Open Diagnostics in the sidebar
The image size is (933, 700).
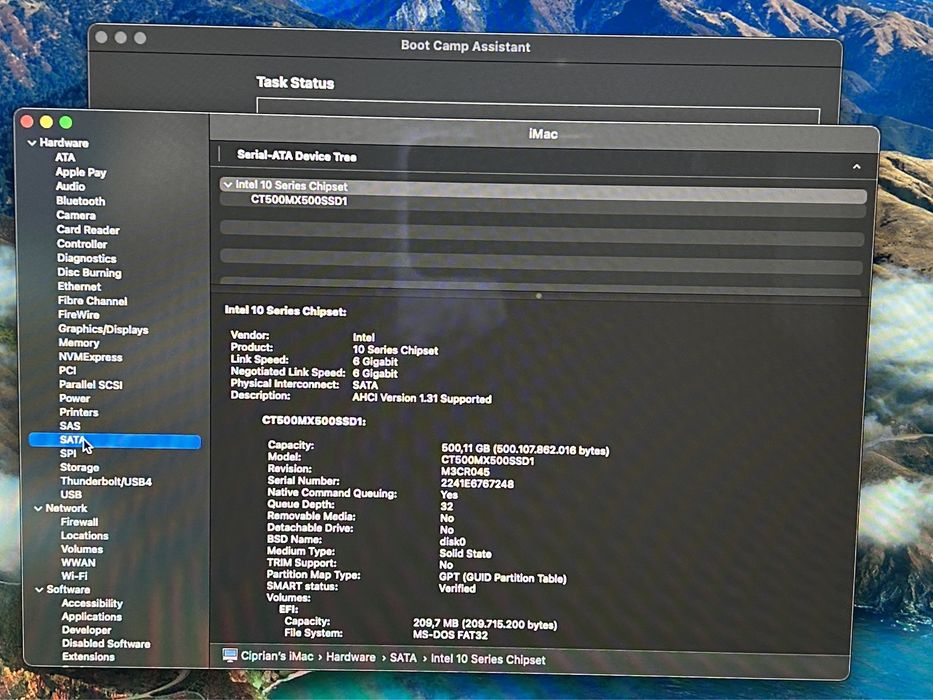click(x=87, y=258)
